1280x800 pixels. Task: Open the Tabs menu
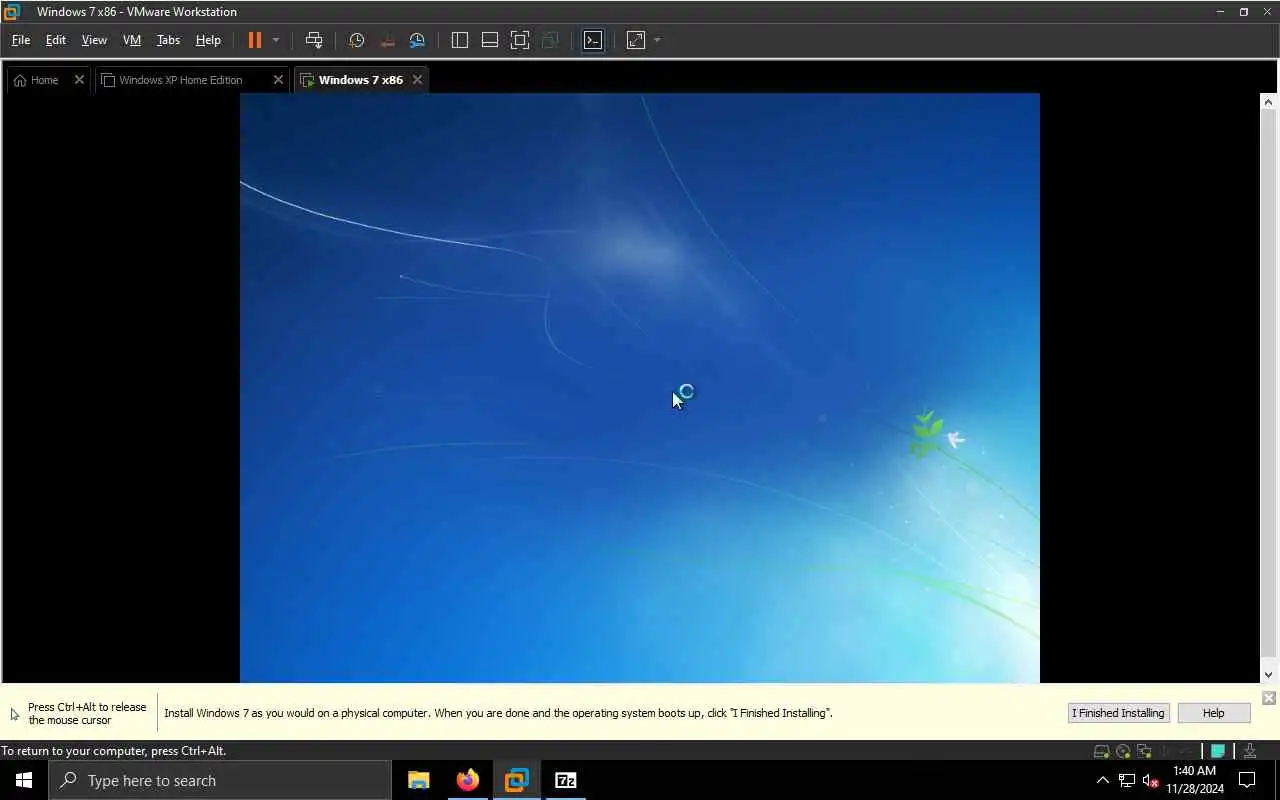[168, 40]
